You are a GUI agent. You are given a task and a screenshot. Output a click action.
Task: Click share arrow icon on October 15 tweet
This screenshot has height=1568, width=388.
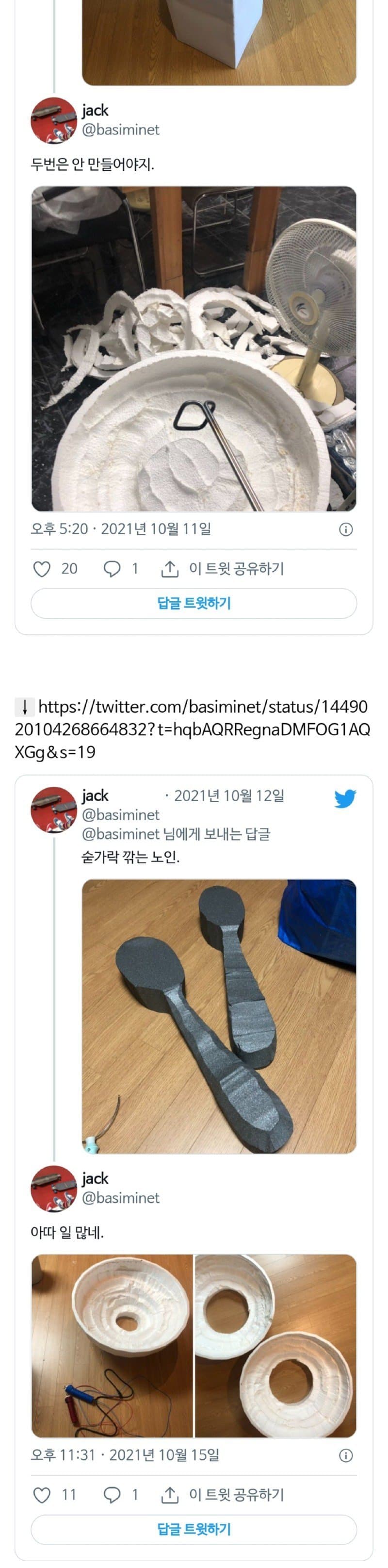coord(169,1494)
